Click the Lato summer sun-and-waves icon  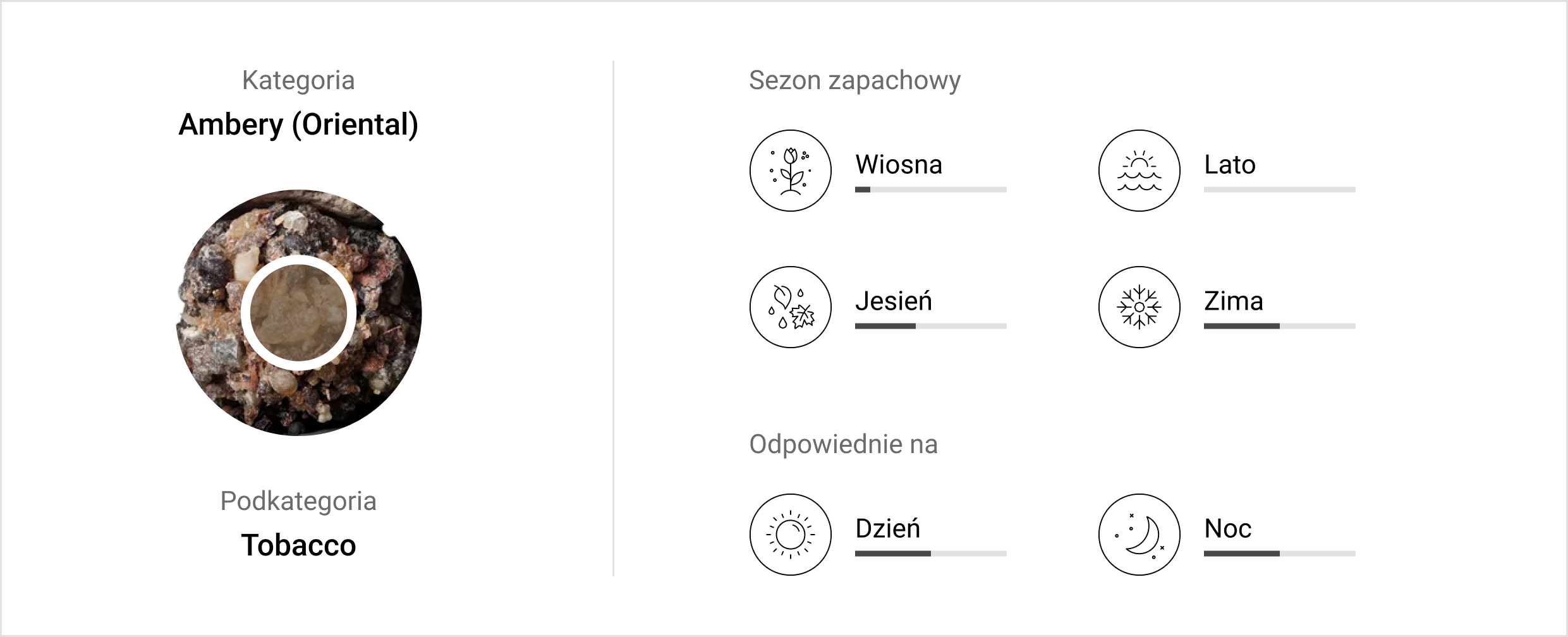(x=1139, y=171)
